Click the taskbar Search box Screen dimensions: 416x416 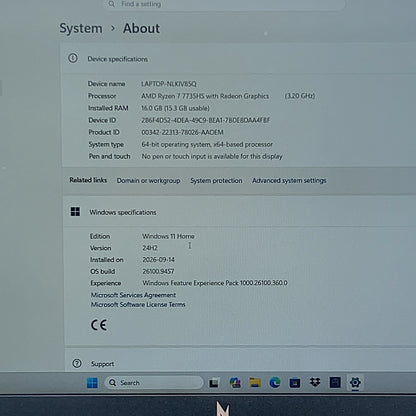point(154,383)
